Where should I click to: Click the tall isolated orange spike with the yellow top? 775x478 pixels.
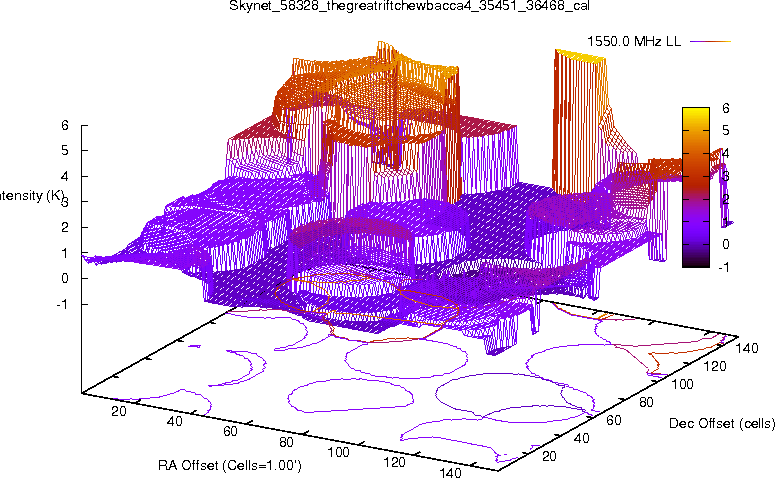[578, 124]
